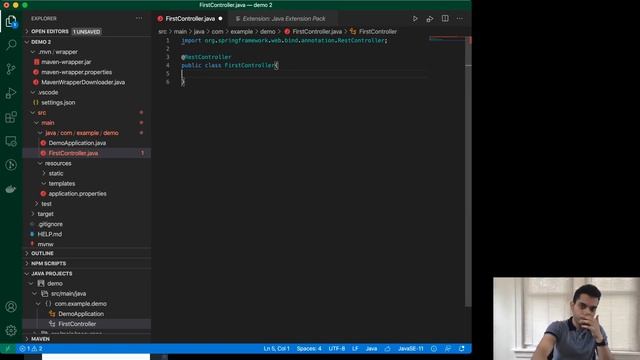Screen dimensions: 640x360
Task: Change language mode via Java status item
Action: pyautogui.click(x=371, y=349)
